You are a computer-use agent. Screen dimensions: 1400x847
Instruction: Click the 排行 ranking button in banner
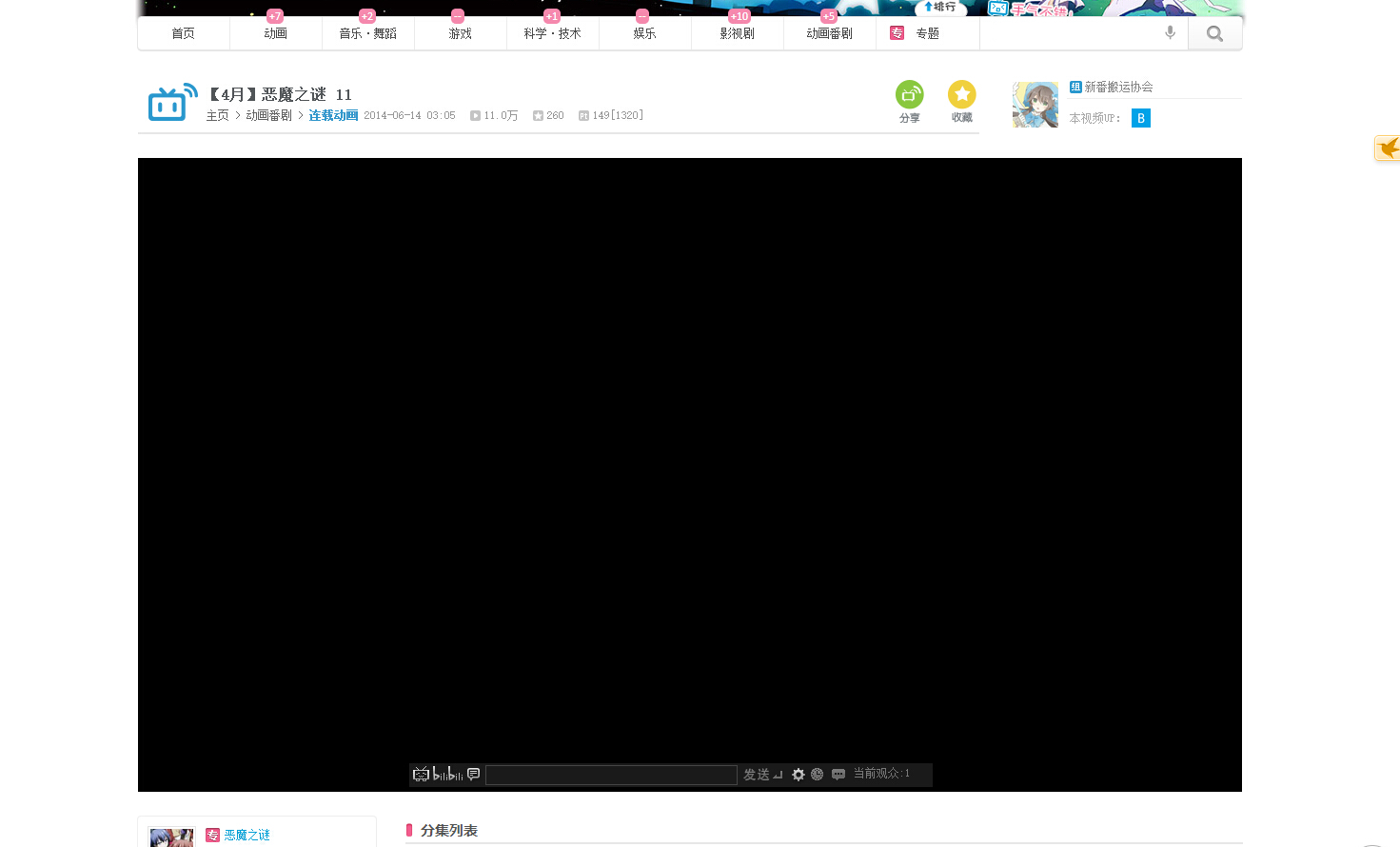click(x=939, y=7)
